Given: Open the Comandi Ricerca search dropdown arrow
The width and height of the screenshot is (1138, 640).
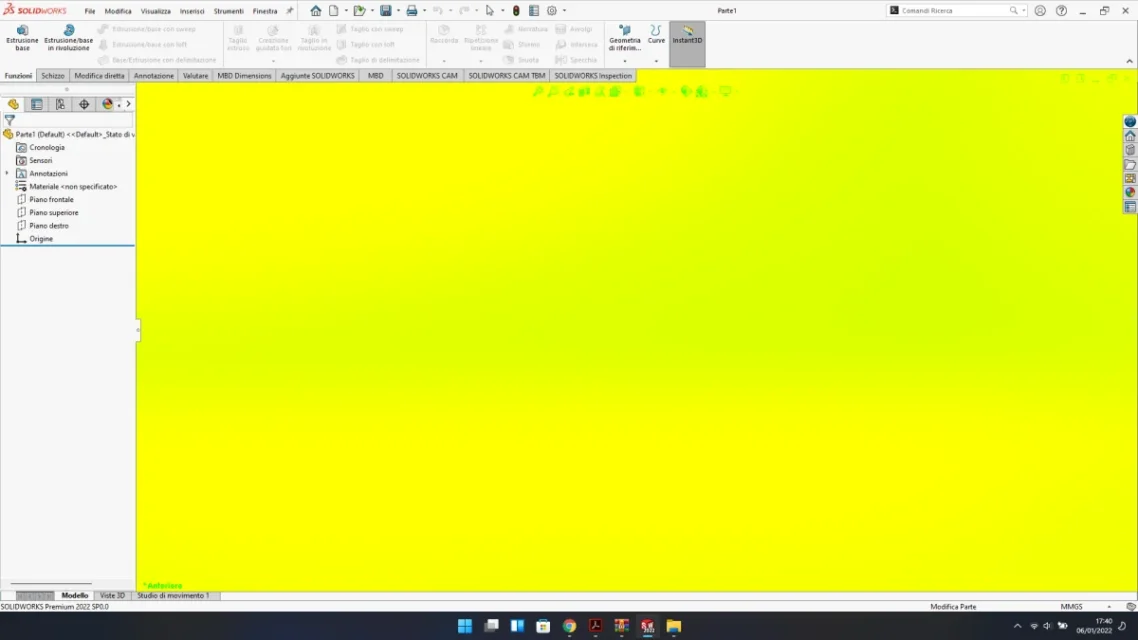Looking at the screenshot, I should (x=1024, y=11).
